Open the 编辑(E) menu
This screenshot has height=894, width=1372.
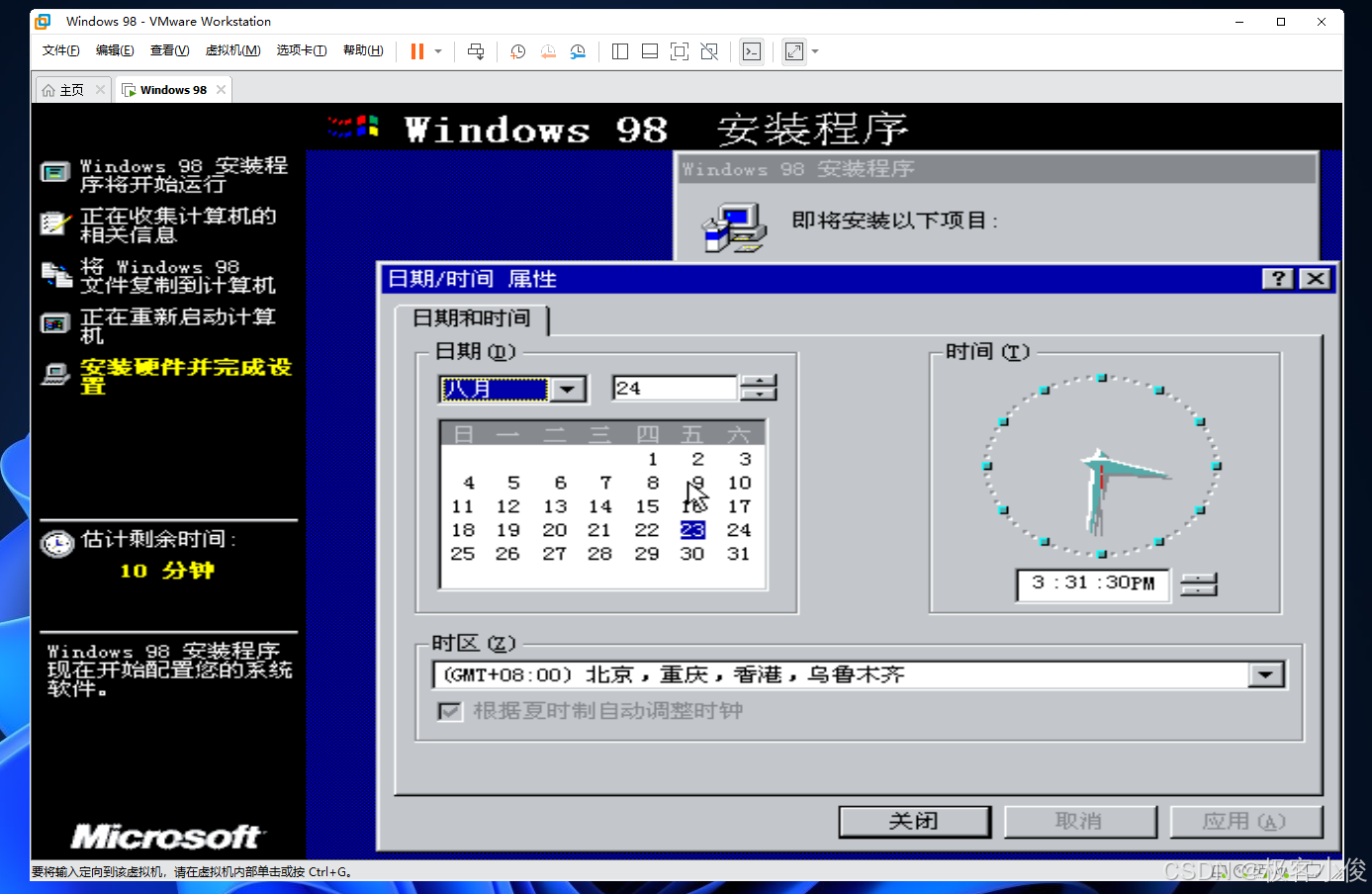tap(115, 50)
